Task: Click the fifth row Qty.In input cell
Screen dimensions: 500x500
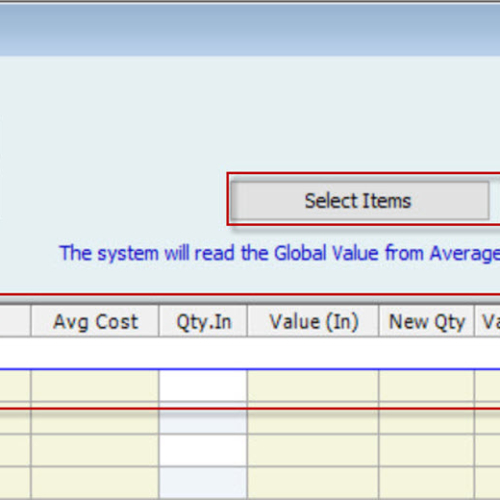Action: point(203,483)
